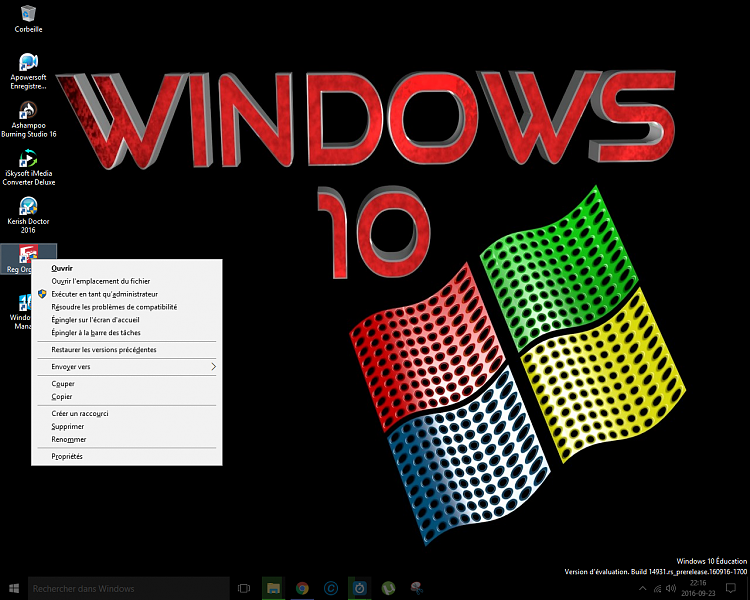Launch Google Chrome from the taskbar
Image resolution: width=750 pixels, height=600 pixels.
pyautogui.click(x=302, y=588)
